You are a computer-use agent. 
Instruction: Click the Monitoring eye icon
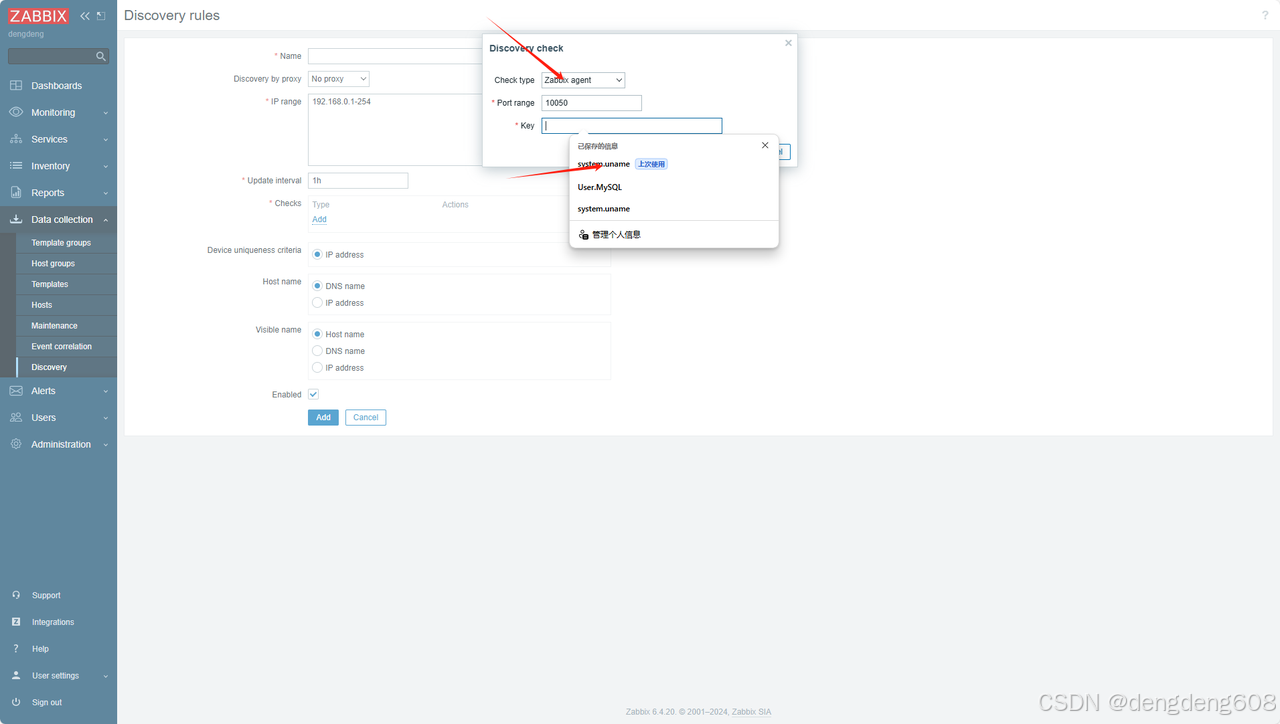point(16,112)
